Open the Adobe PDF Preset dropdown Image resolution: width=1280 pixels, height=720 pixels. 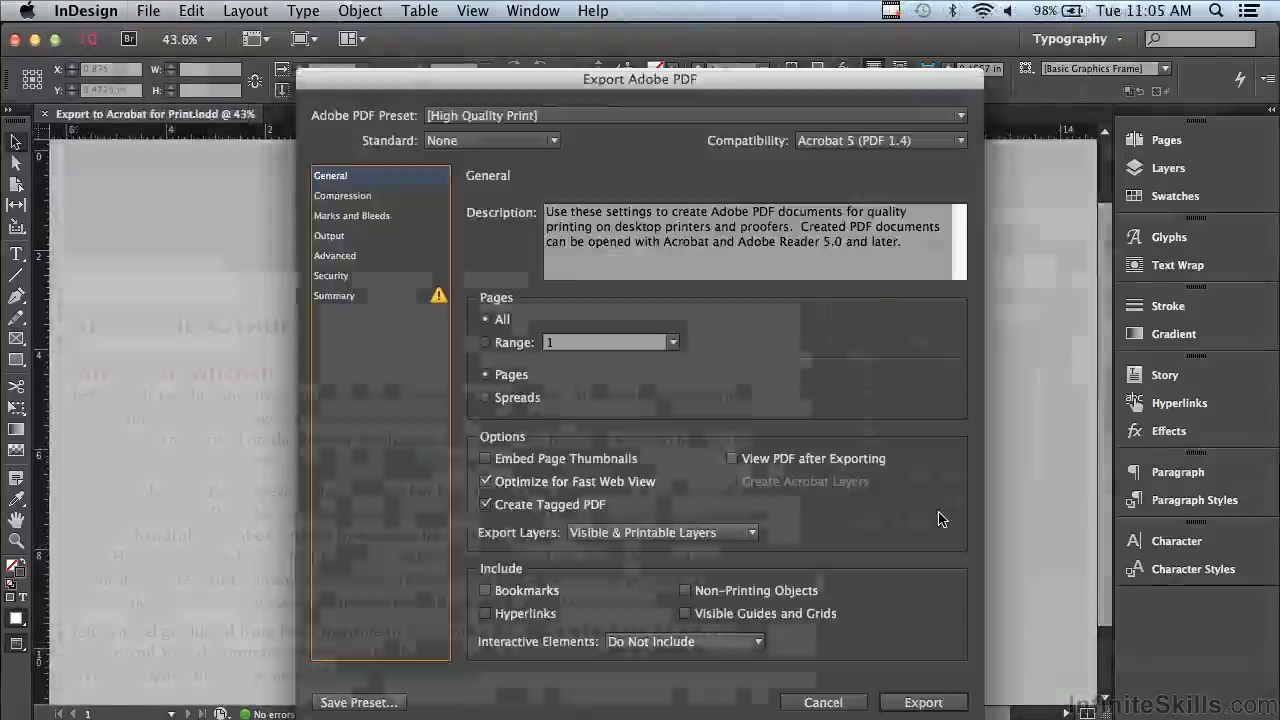[696, 115]
